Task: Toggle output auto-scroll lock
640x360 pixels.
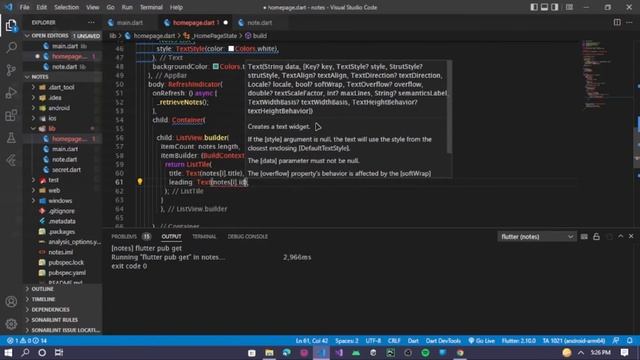Action: coord(596,237)
